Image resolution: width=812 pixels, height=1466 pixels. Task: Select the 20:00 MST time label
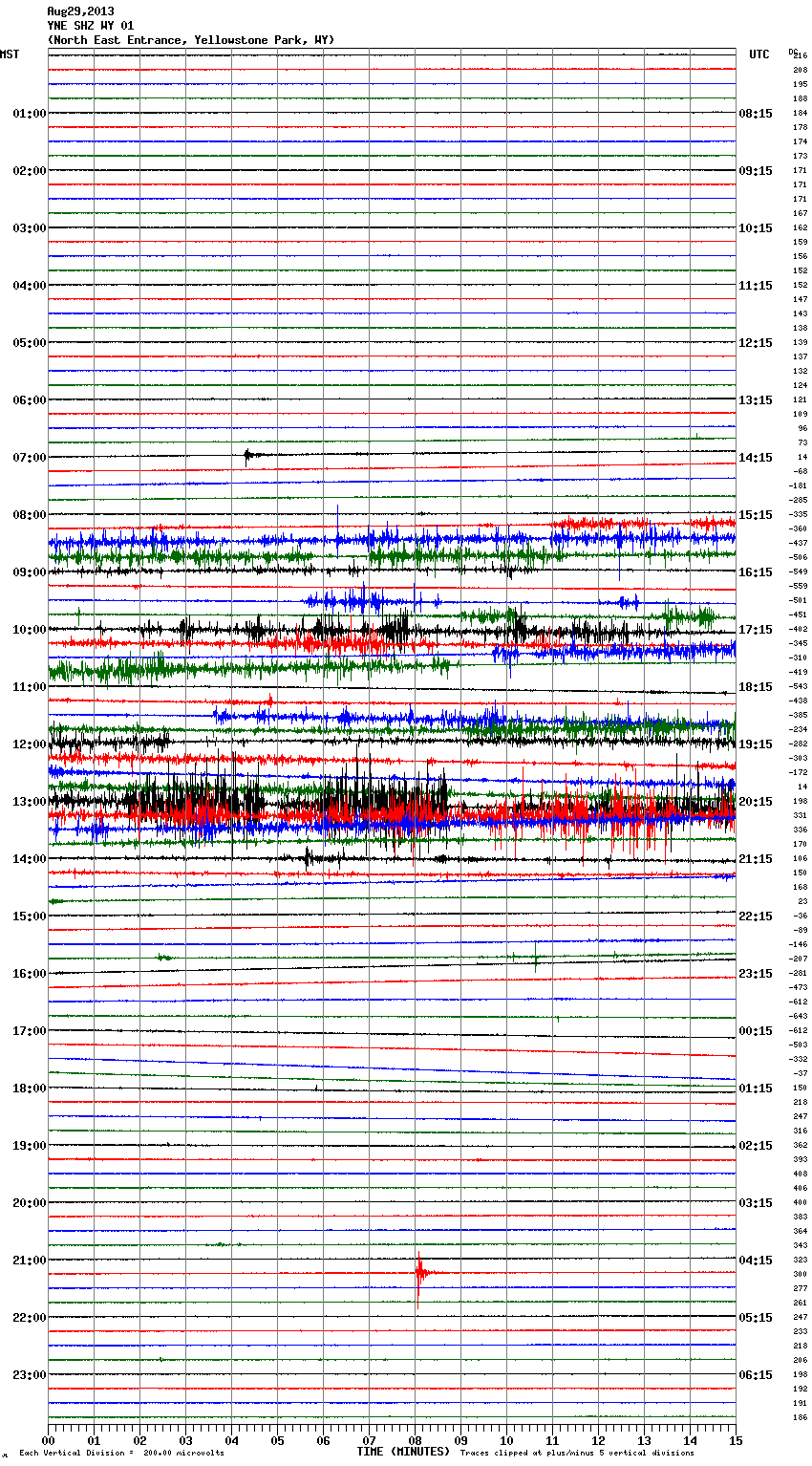click(30, 1203)
